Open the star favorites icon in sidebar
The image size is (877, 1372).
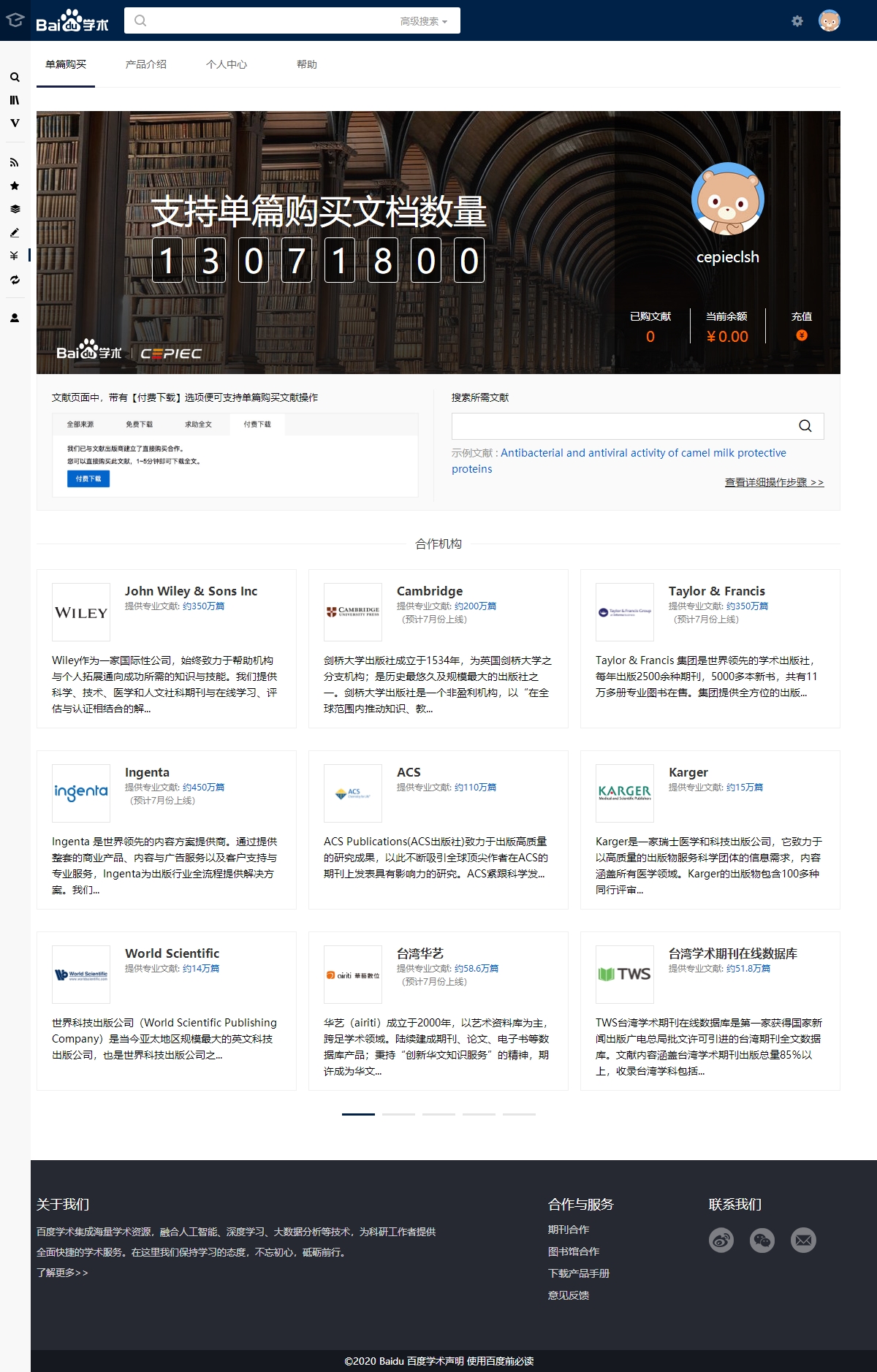tap(14, 186)
